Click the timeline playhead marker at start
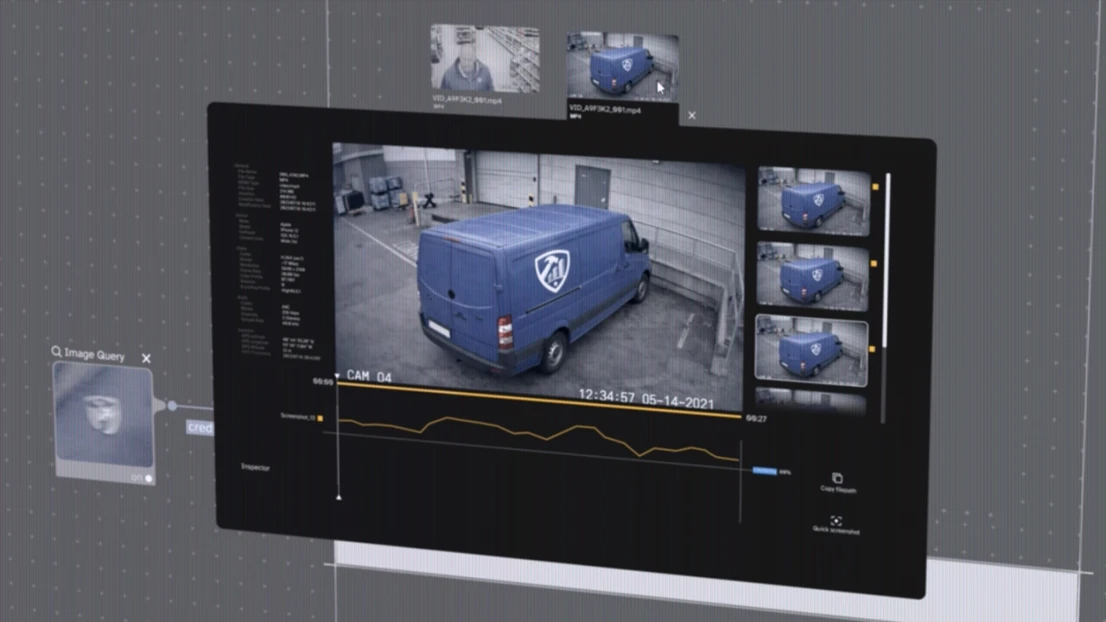Screen dimensions: 1106x622 [337, 377]
